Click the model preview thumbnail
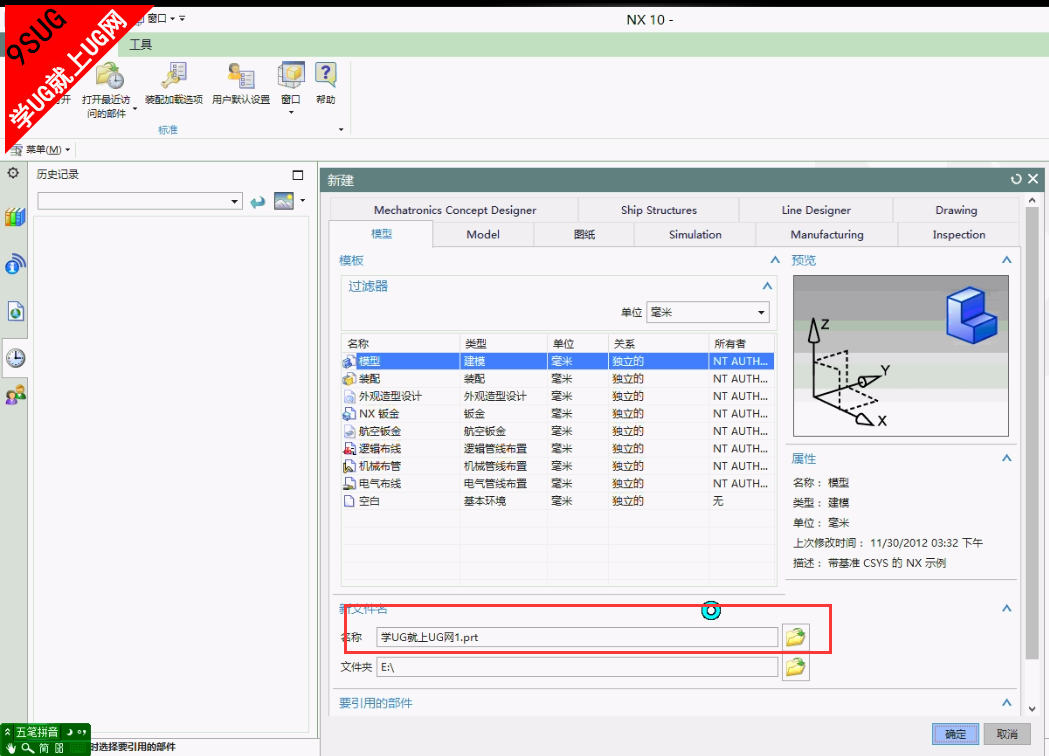Screen dimensions: 1049x756 [900, 356]
